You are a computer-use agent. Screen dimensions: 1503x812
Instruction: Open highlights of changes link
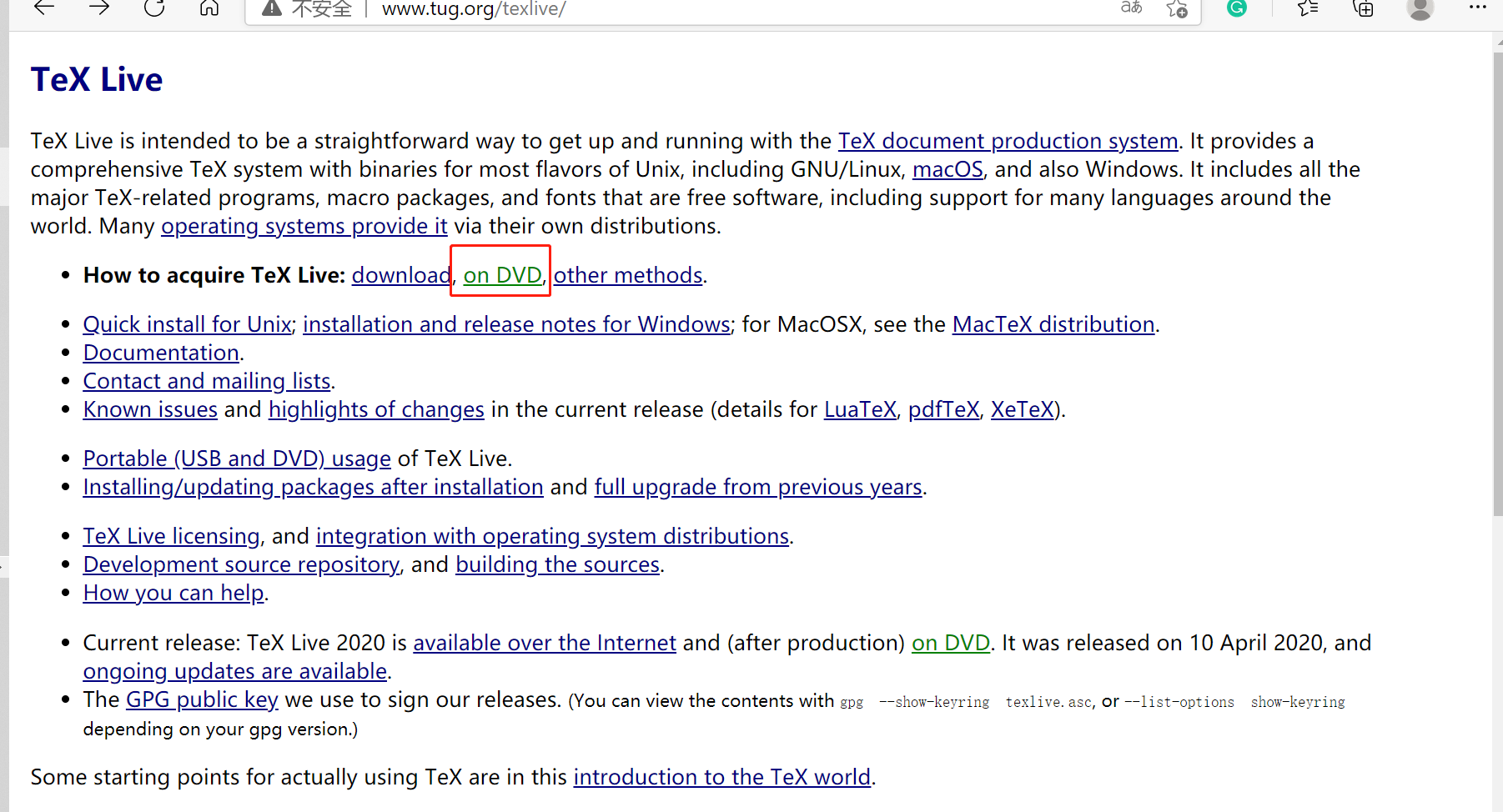(x=376, y=409)
